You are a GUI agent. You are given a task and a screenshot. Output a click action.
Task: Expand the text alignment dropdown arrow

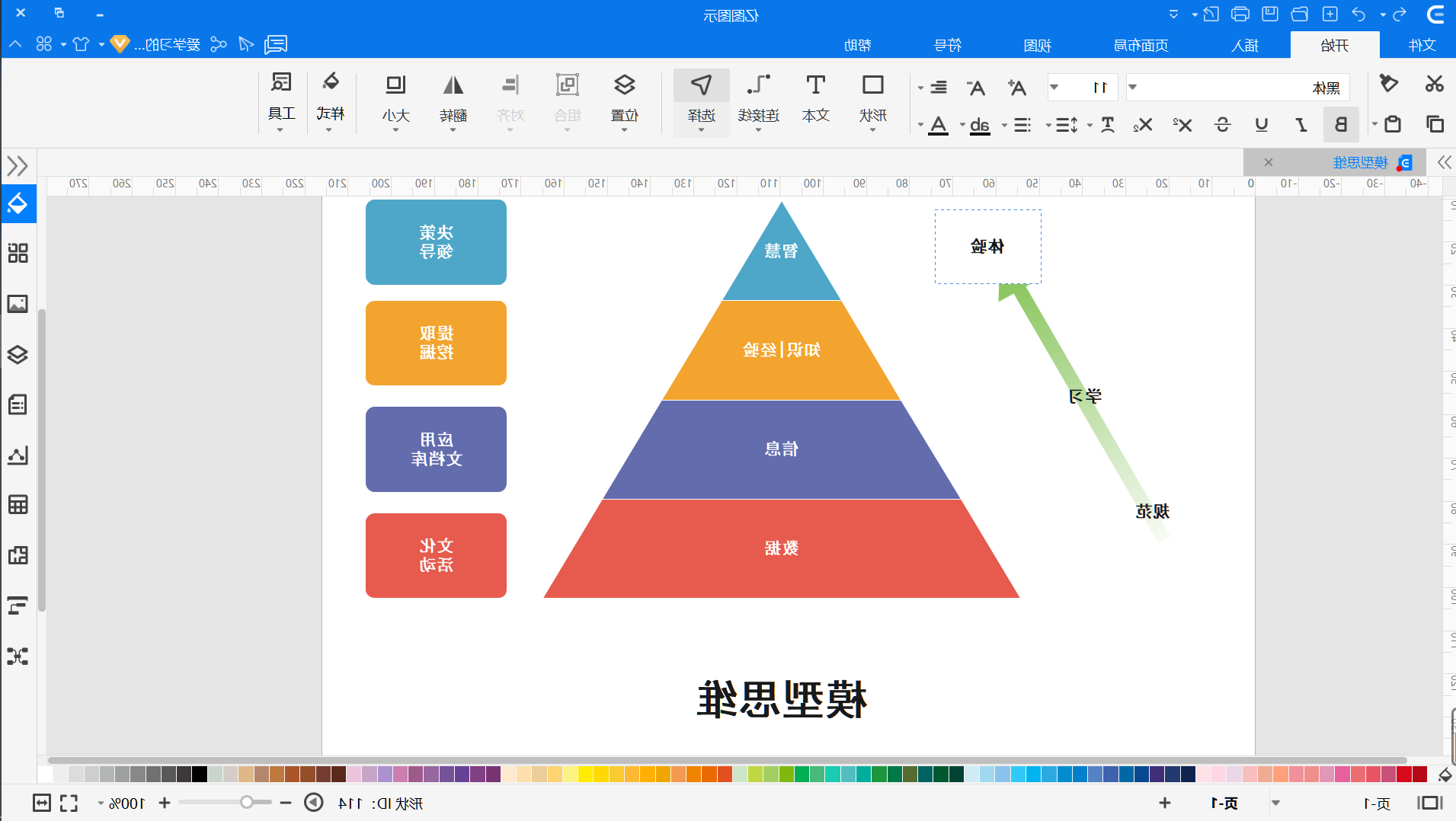920,88
